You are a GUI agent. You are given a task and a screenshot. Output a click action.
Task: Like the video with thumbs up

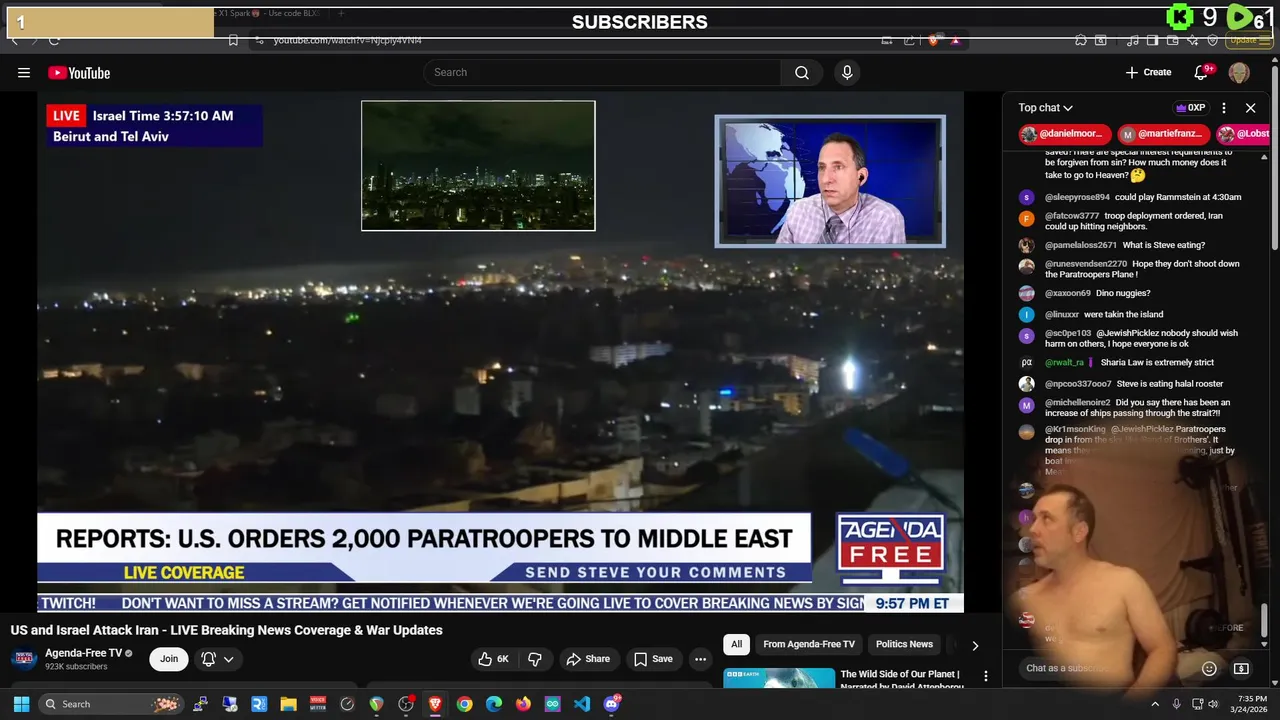[495, 659]
